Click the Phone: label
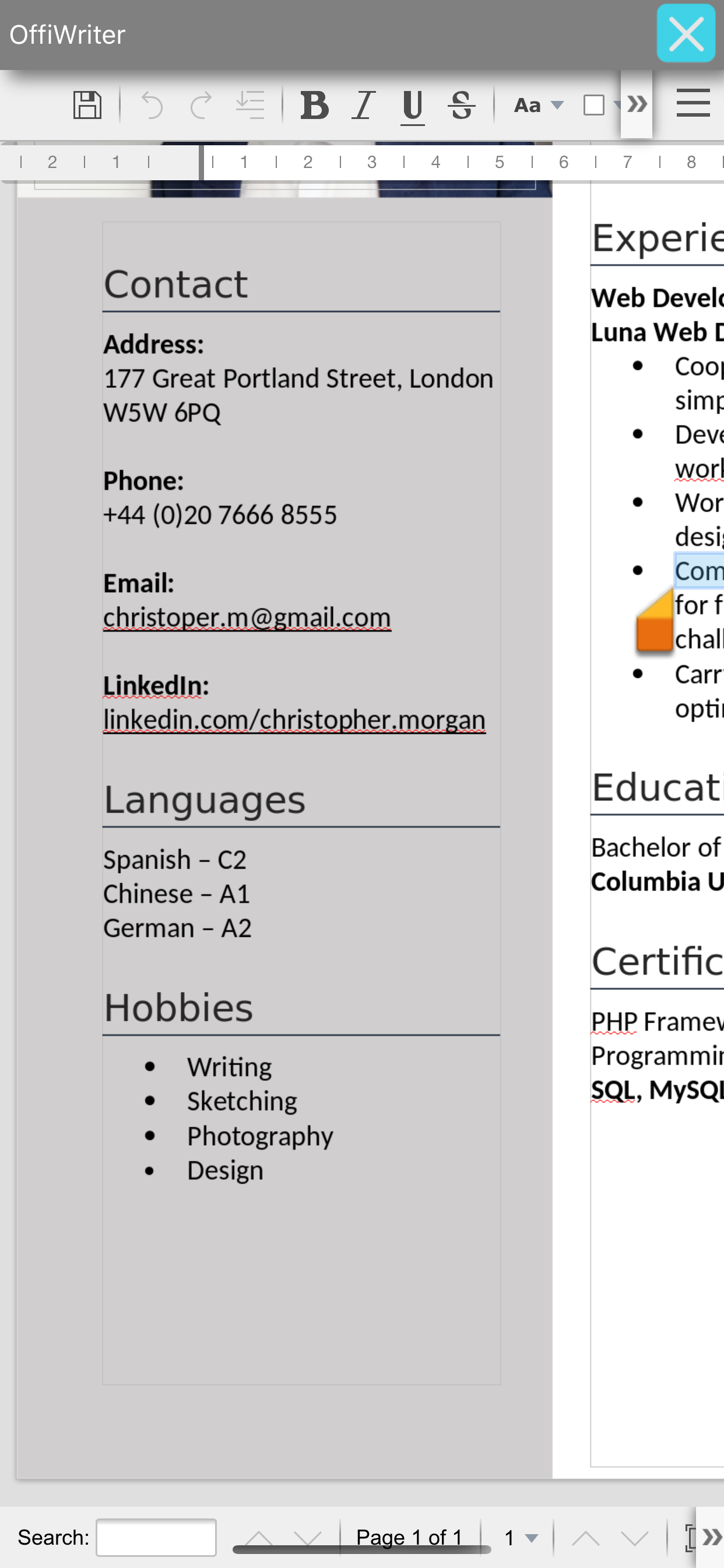724x1568 pixels. pyautogui.click(x=143, y=481)
